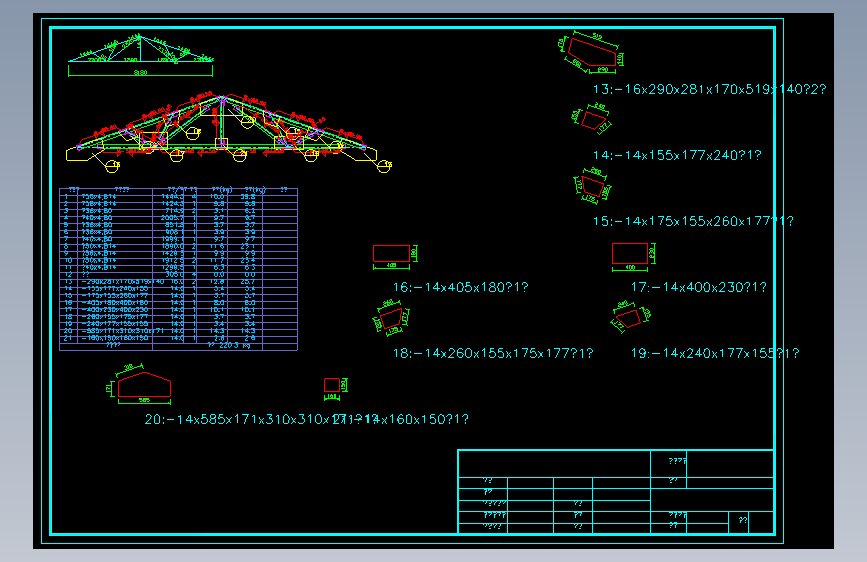Click the small cyan truss line diagram
867x562 pixels.
[x=140, y=49]
